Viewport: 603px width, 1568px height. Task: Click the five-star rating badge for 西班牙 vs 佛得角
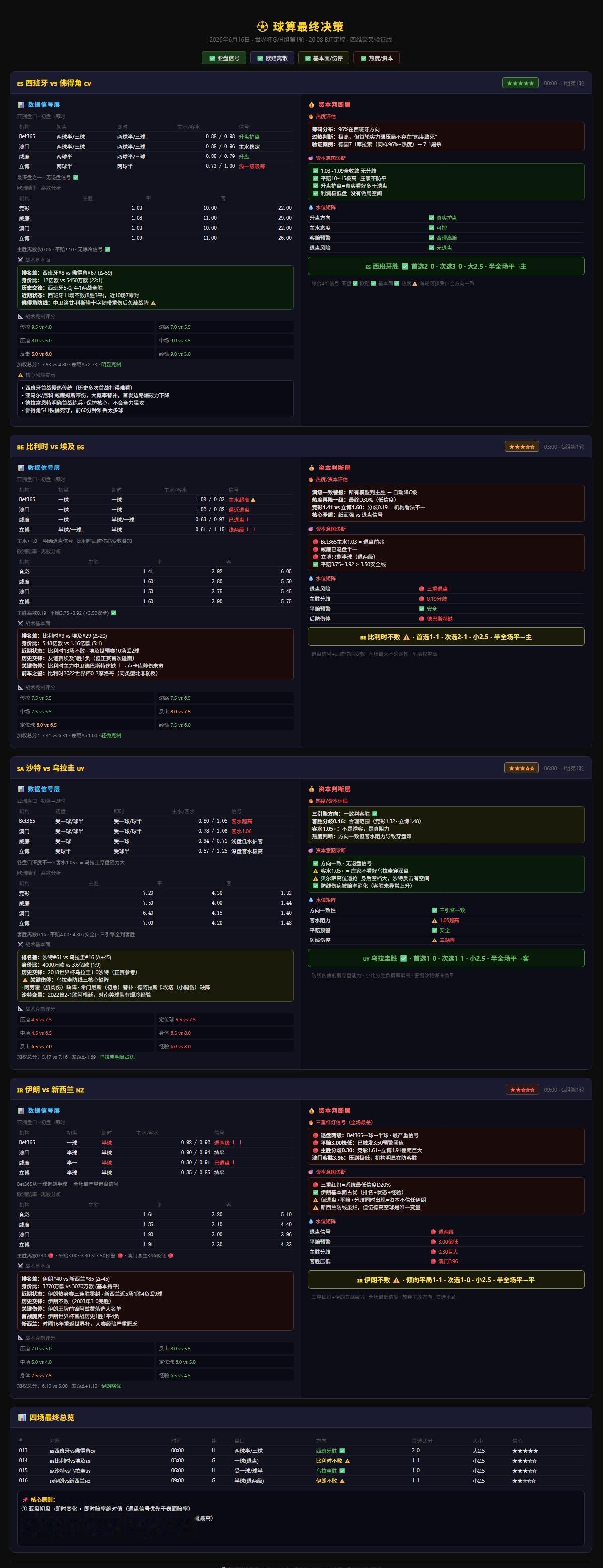[520, 83]
